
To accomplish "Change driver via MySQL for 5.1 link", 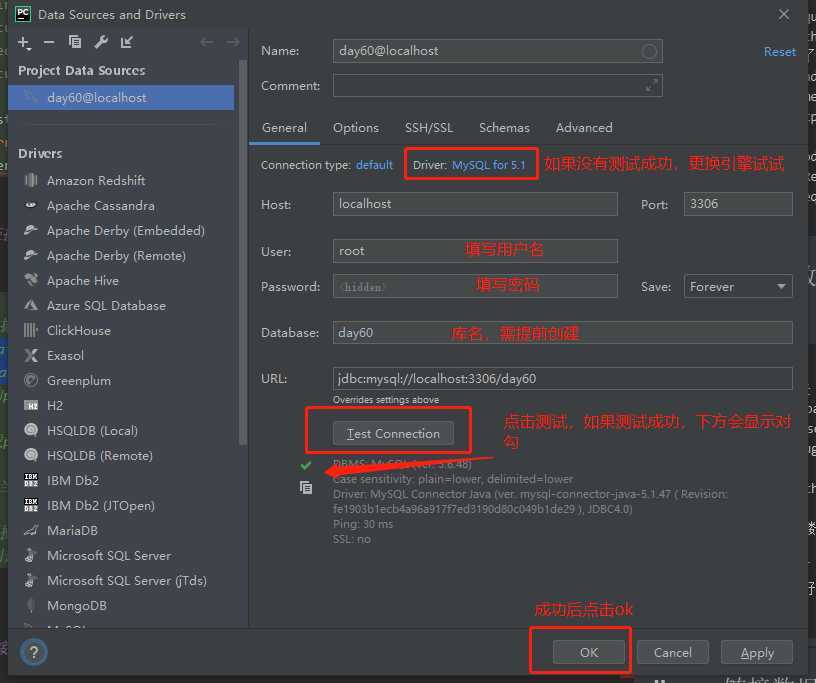I will pos(489,165).
